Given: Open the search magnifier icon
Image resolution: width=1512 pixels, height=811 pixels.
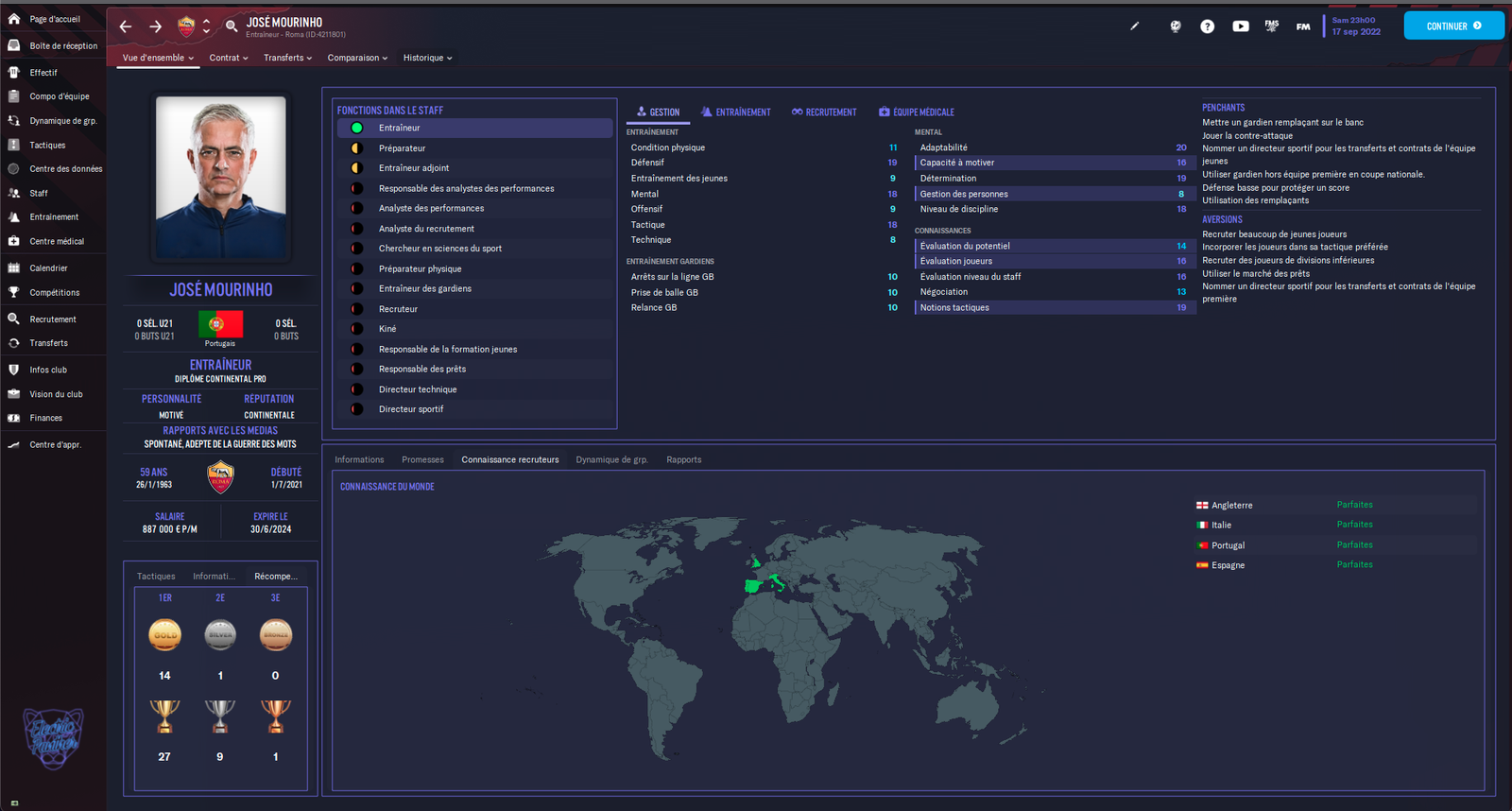Looking at the screenshot, I should (232, 26).
